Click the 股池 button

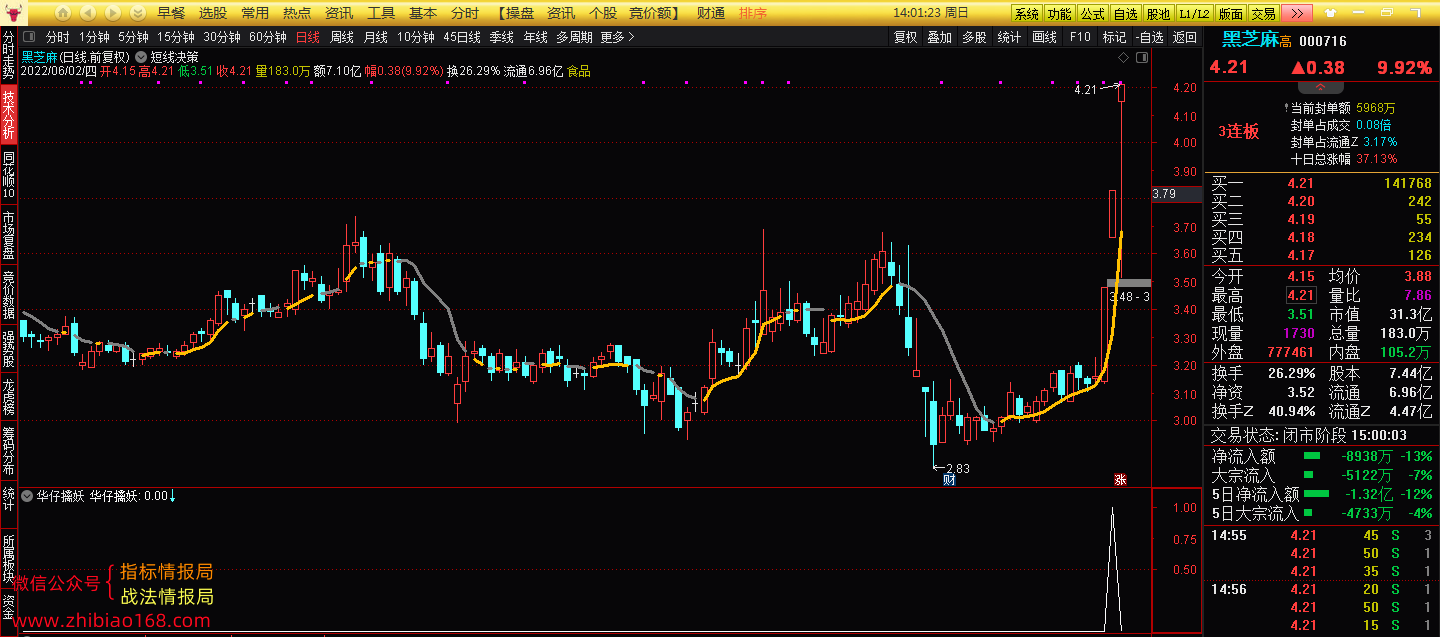pyautogui.click(x=1158, y=14)
